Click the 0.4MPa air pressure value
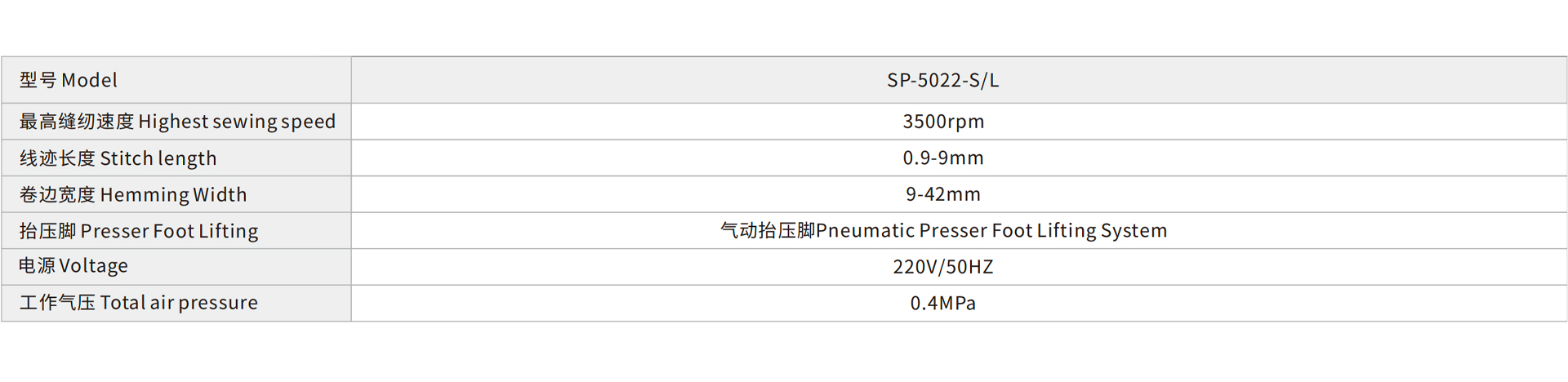 pyautogui.click(x=943, y=304)
